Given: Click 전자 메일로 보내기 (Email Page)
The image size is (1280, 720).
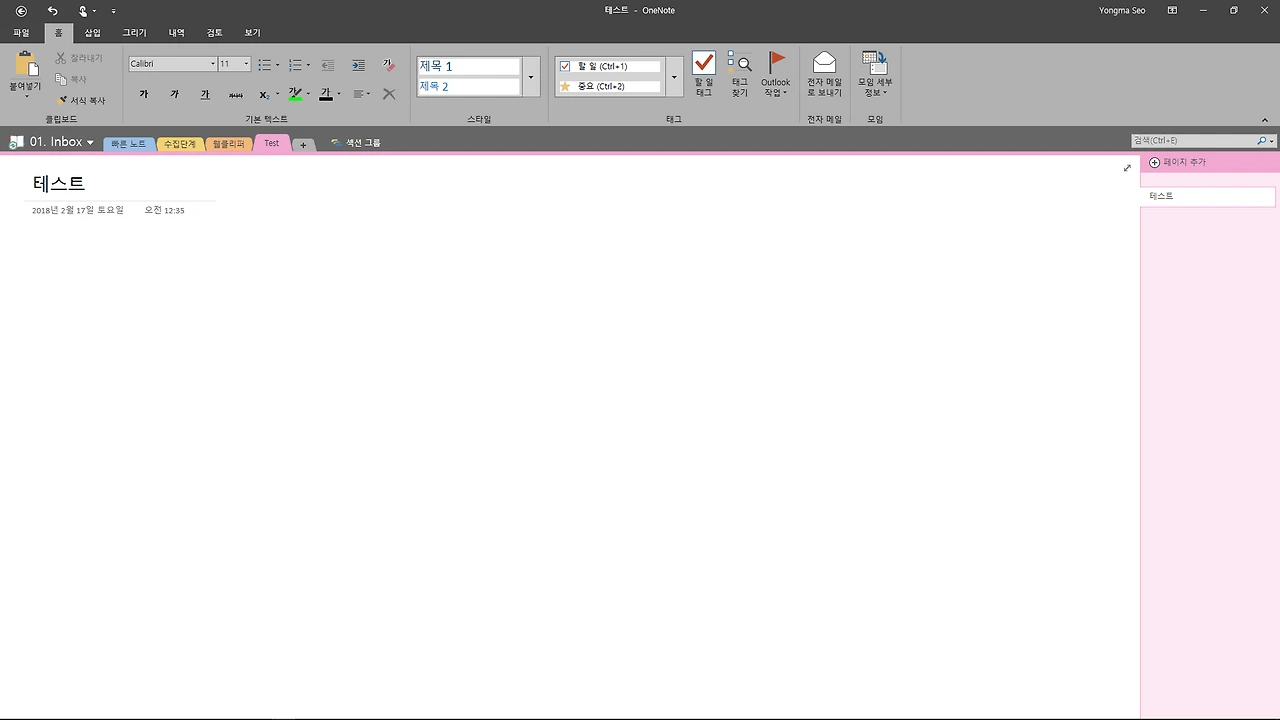Looking at the screenshot, I should 824,74.
